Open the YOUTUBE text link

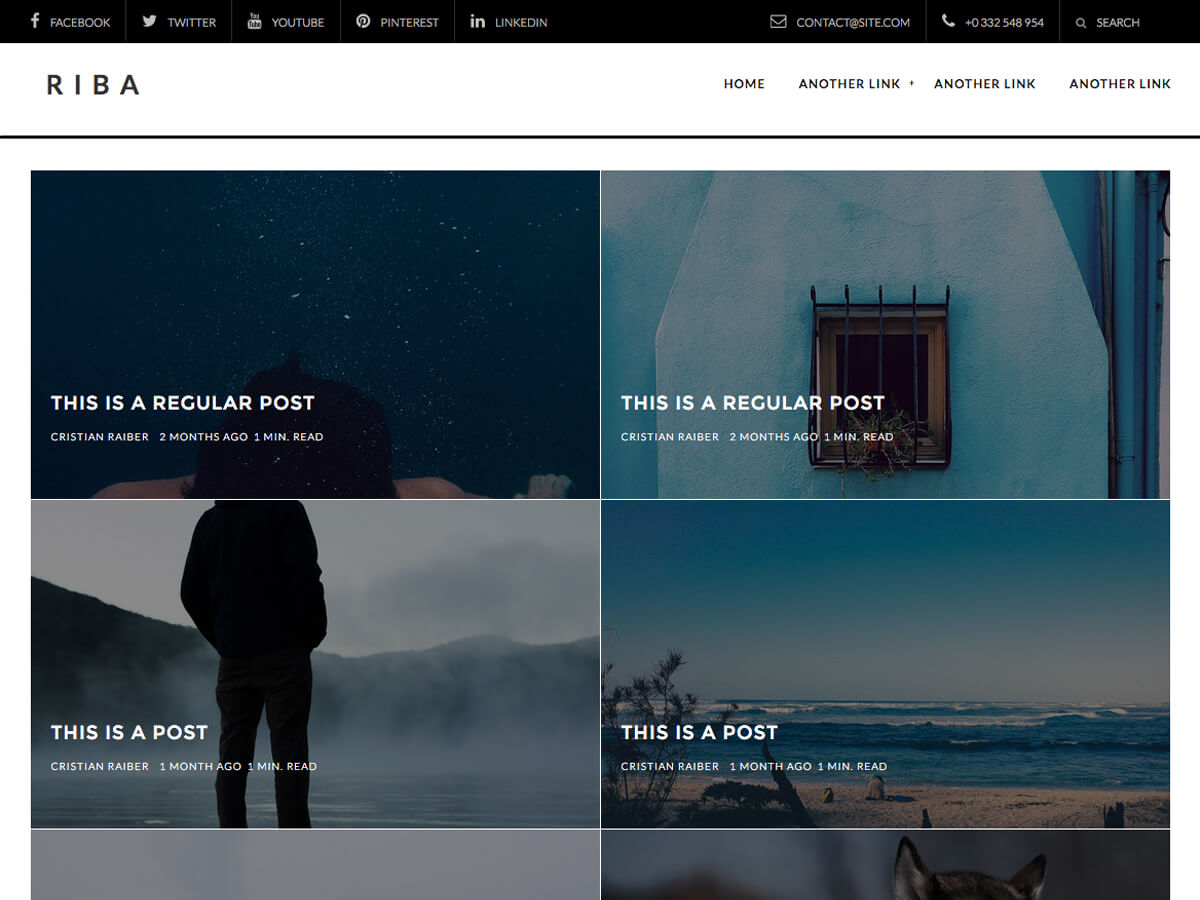click(298, 23)
